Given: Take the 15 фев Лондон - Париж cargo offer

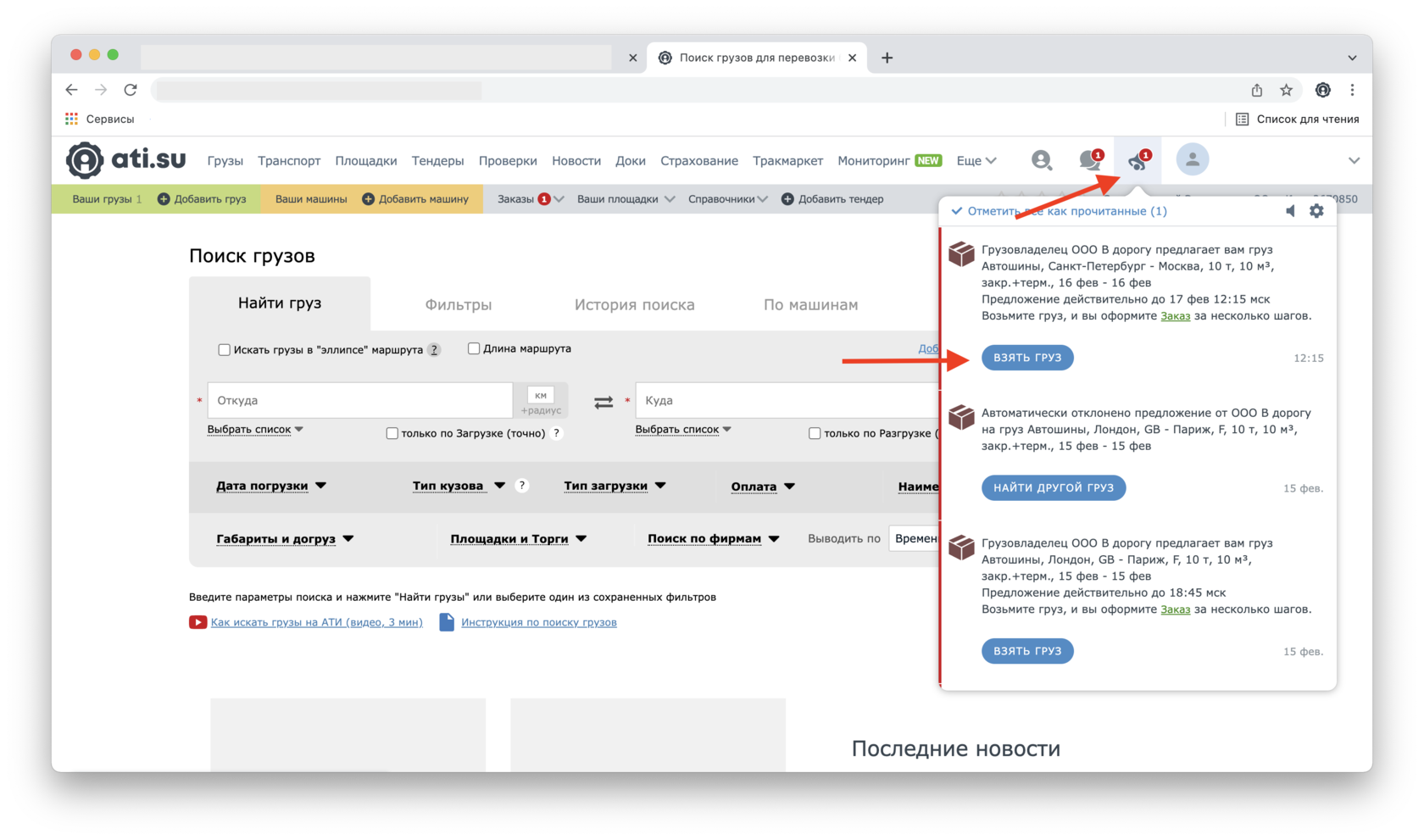Looking at the screenshot, I should [1027, 651].
